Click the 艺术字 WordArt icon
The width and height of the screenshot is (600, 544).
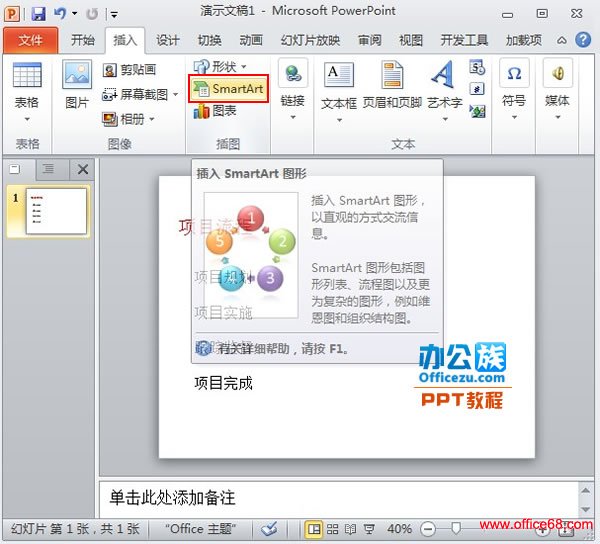coord(444,74)
